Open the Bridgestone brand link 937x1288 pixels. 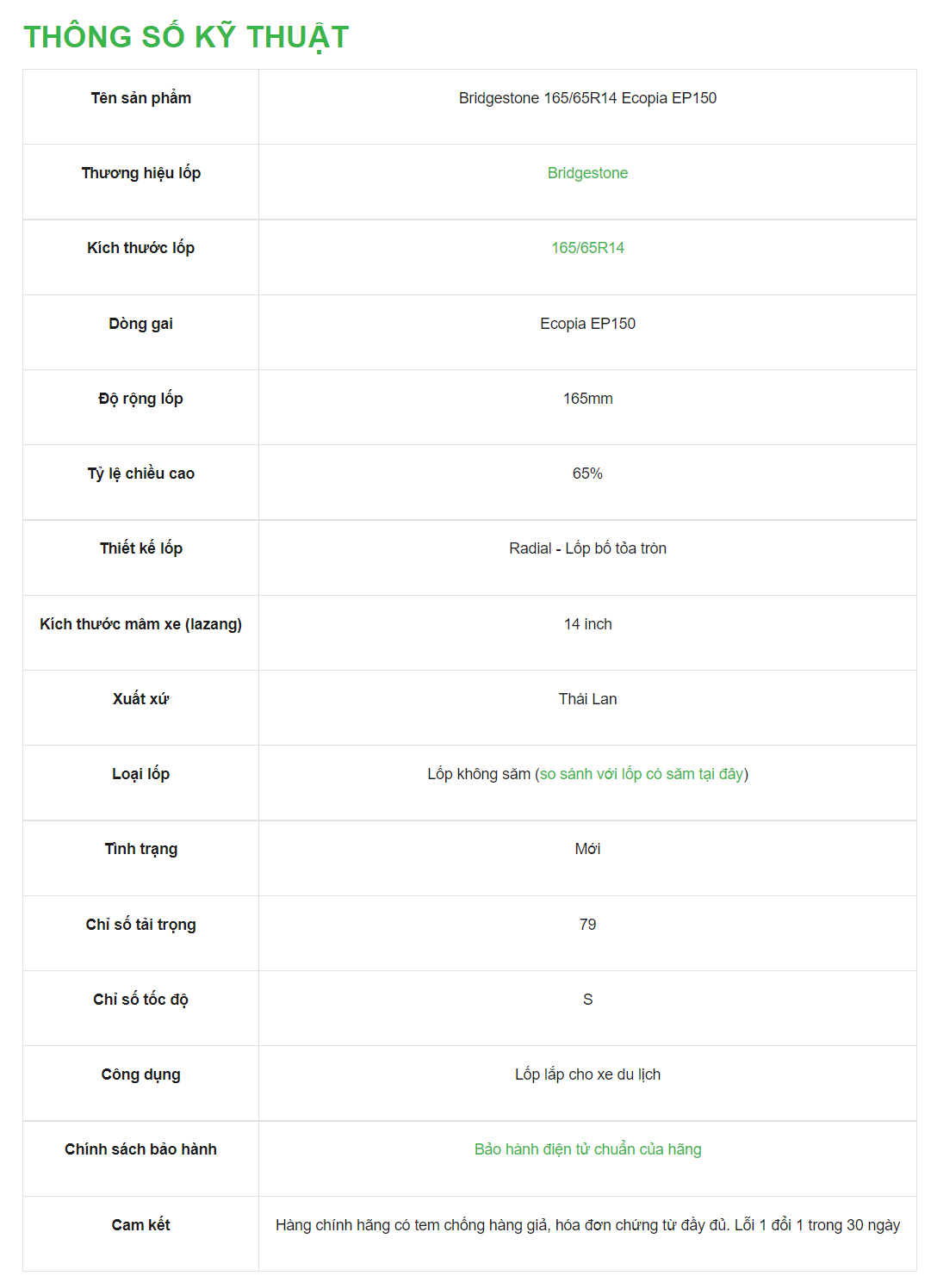pyautogui.click(x=587, y=173)
